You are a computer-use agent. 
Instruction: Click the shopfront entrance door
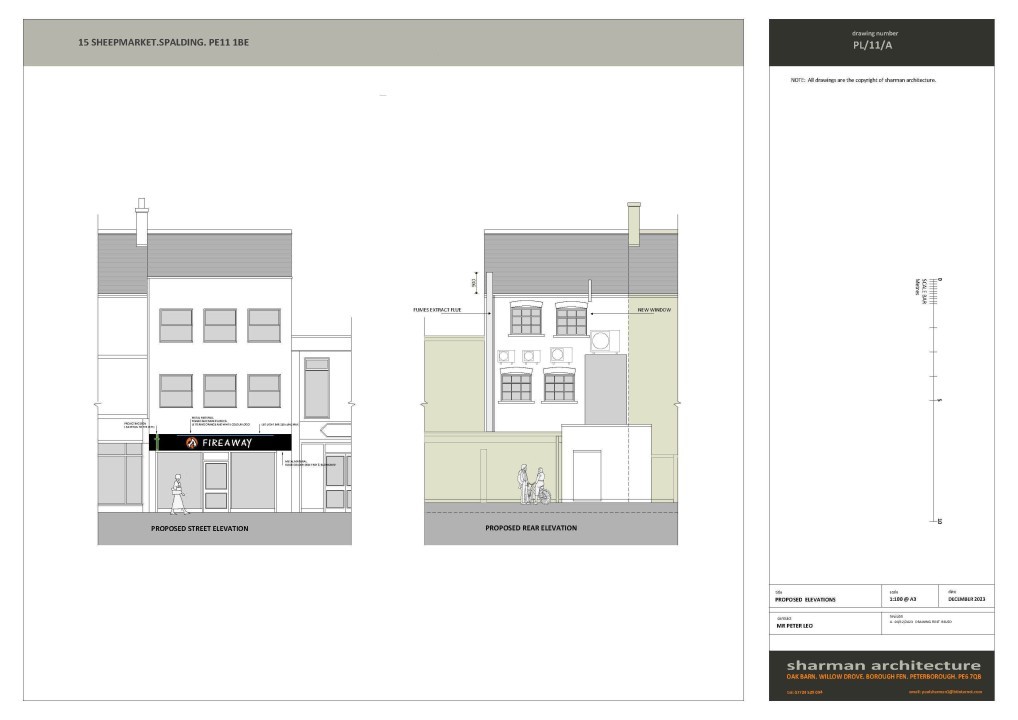[215, 485]
